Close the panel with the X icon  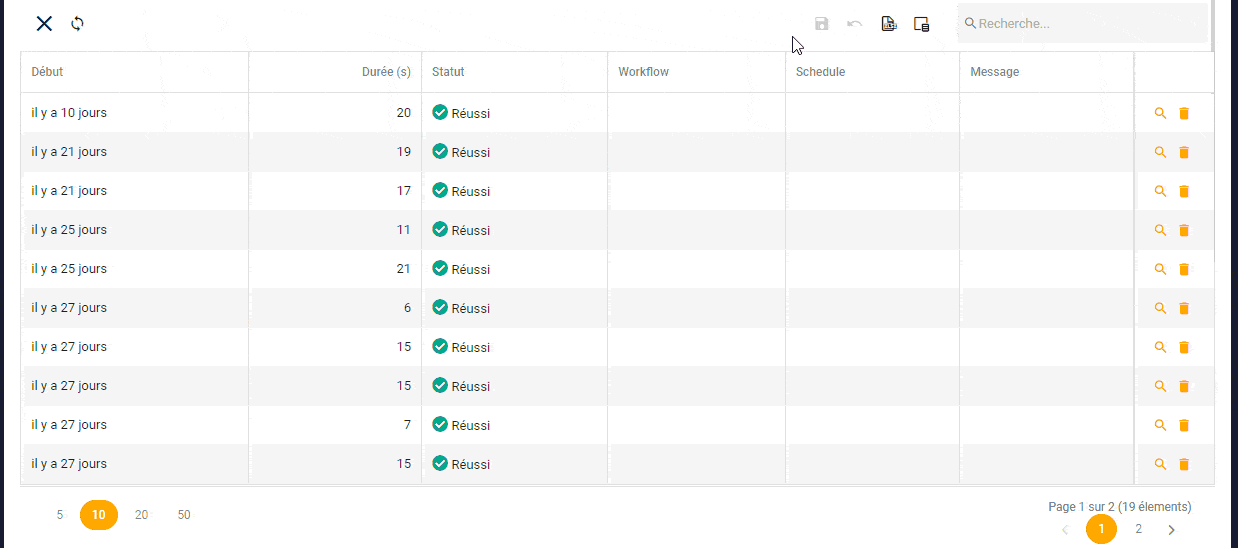44,24
